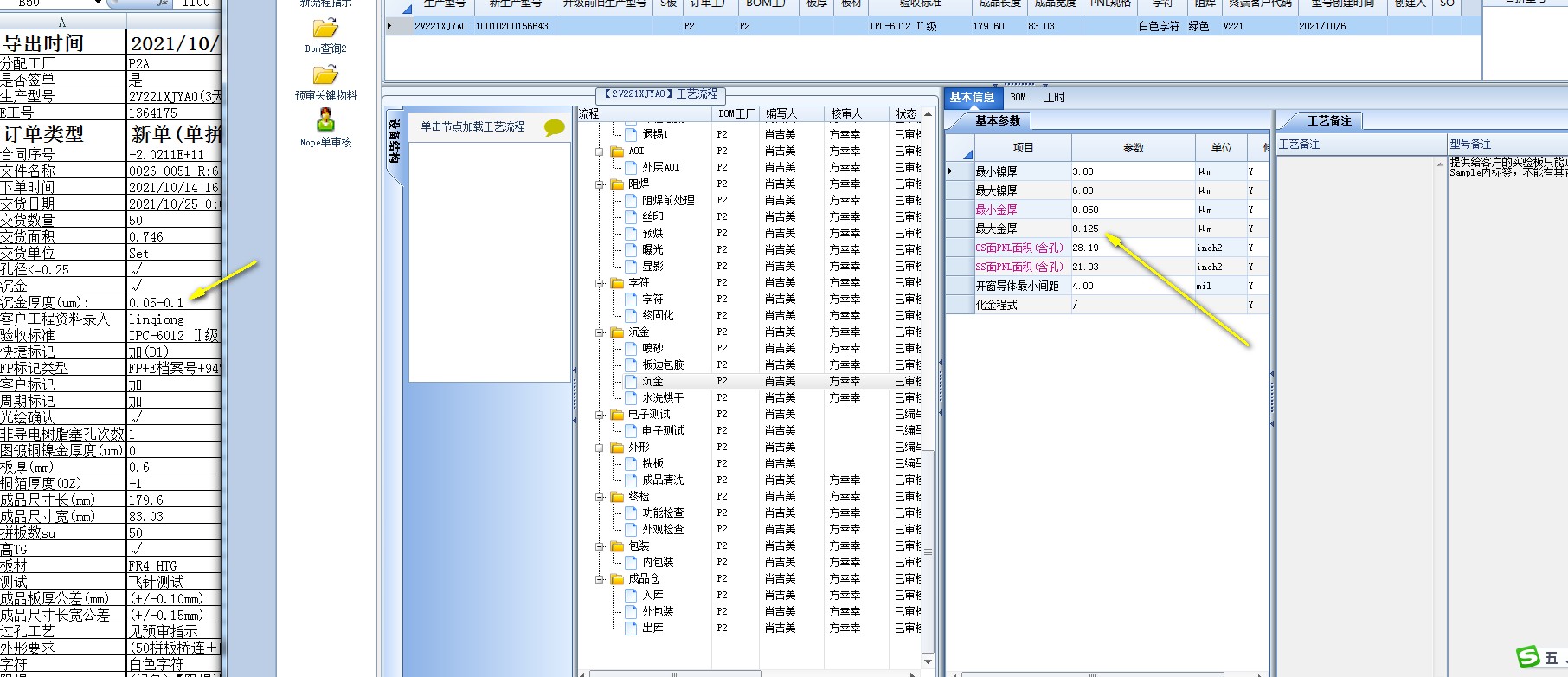
Task: Select the 功能检查 process step
Action: 663,513
